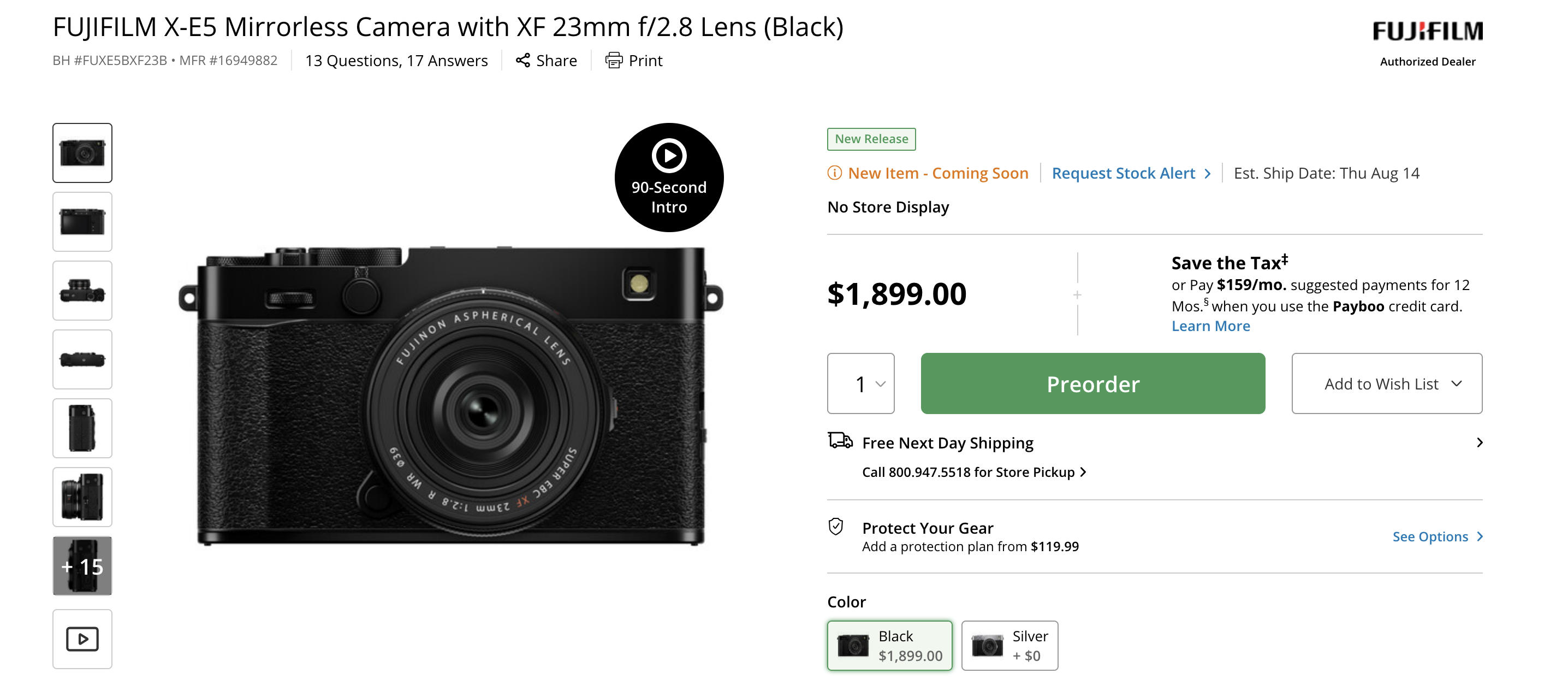Viewport: 1568px width, 685px height.
Task: Select the Black color option
Action: coord(889,646)
